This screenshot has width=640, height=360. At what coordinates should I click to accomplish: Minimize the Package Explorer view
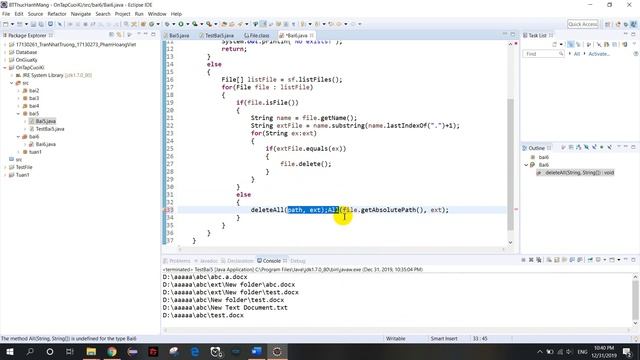[x=145, y=35]
